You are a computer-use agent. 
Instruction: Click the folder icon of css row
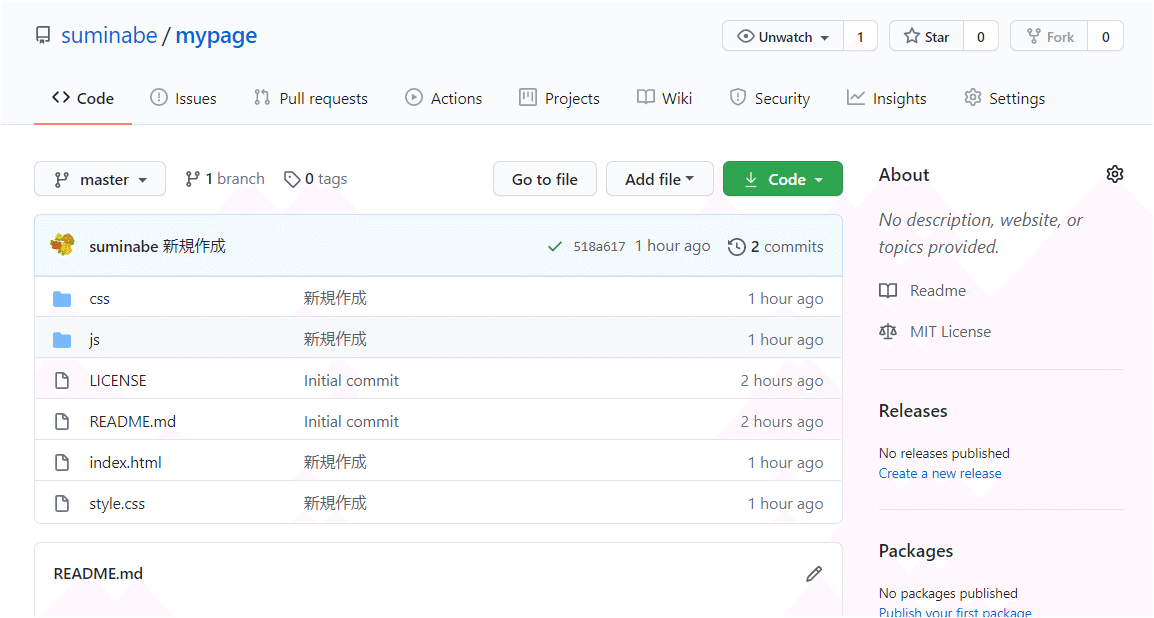point(63,299)
